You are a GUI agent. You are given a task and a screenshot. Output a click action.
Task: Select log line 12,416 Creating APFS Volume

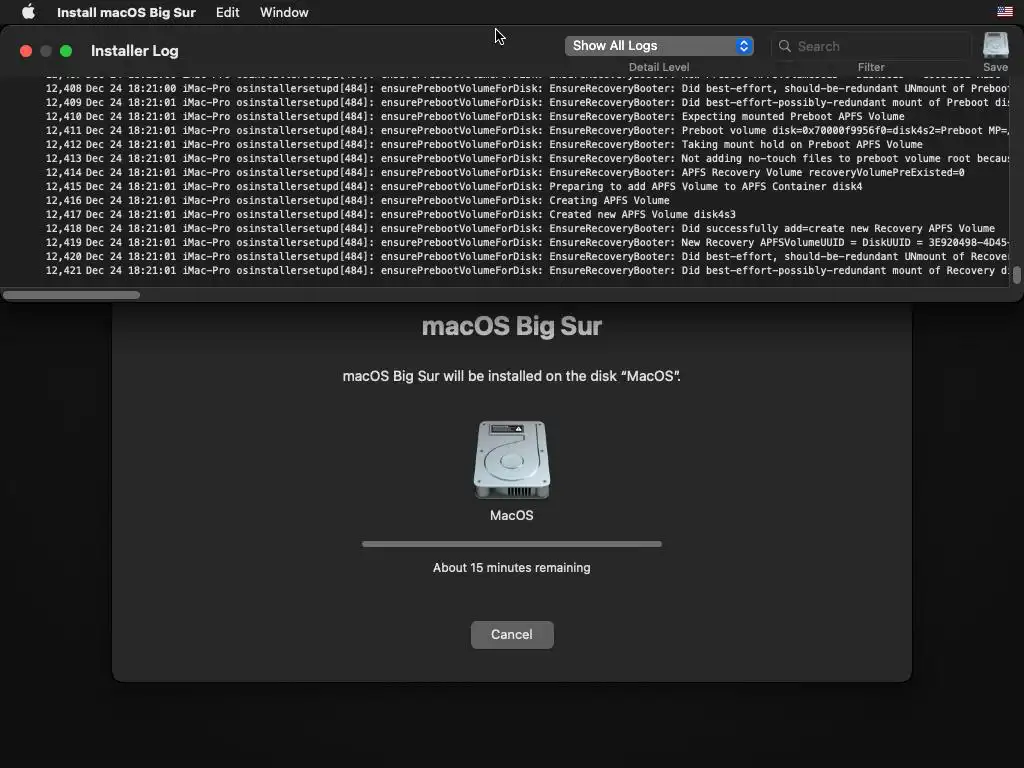pos(357,200)
